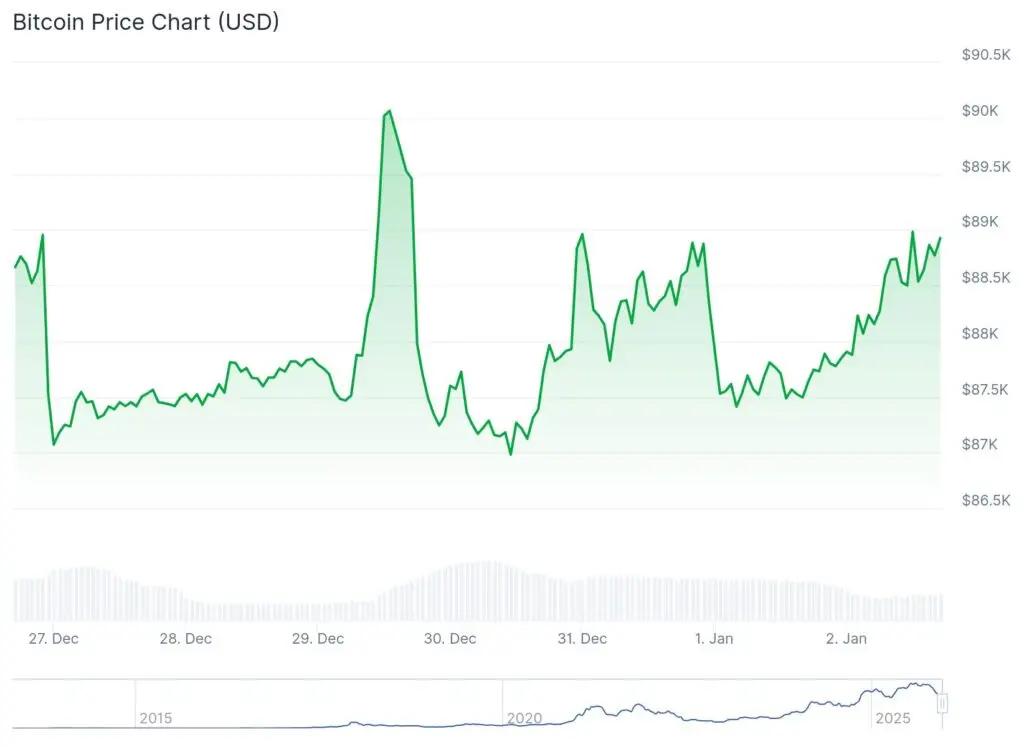Image resolution: width=1024 pixels, height=747 pixels.
Task: Click the $90K price axis label
Action: click(979, 110)
